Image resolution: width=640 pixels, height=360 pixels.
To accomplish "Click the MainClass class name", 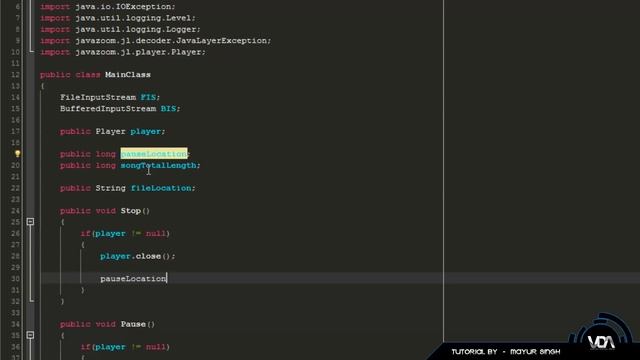I will point(128,75).
